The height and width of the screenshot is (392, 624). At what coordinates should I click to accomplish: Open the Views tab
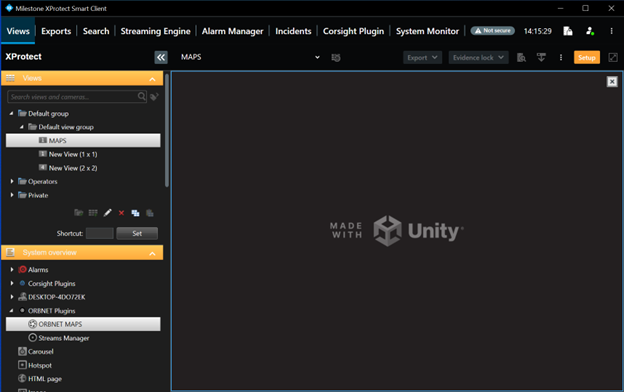[x=18, y=31]
